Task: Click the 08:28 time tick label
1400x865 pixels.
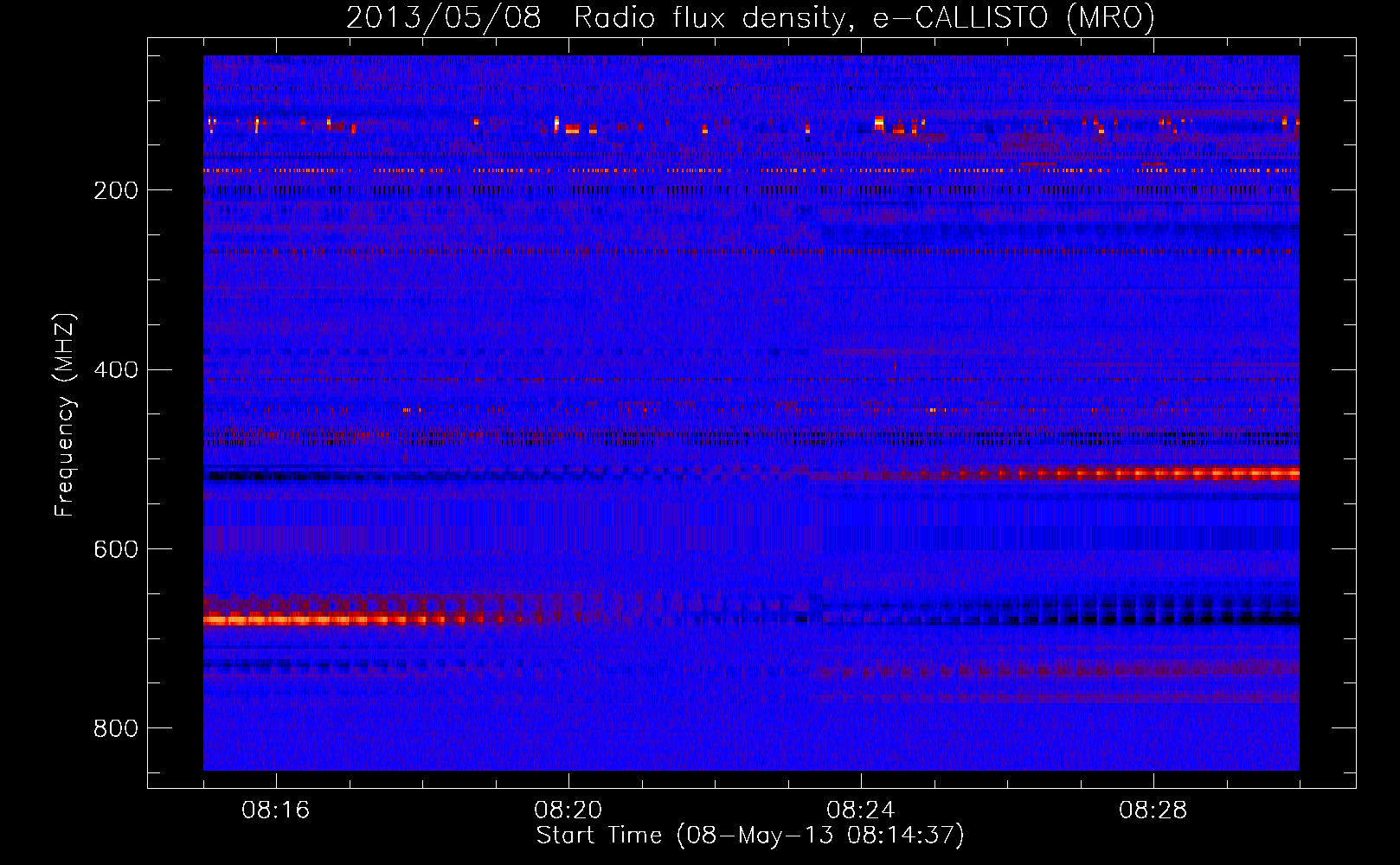Action: point(1153,811)
